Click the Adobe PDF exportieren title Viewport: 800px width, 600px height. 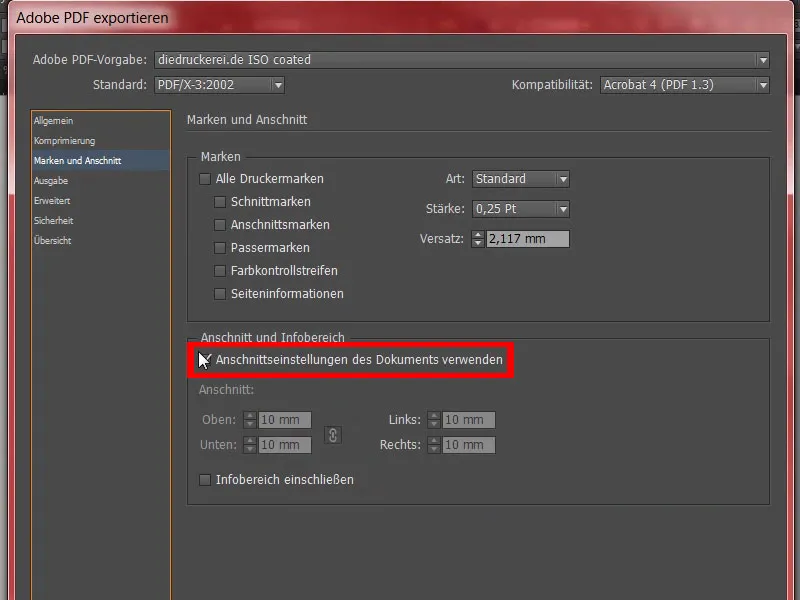click(92, 18)
